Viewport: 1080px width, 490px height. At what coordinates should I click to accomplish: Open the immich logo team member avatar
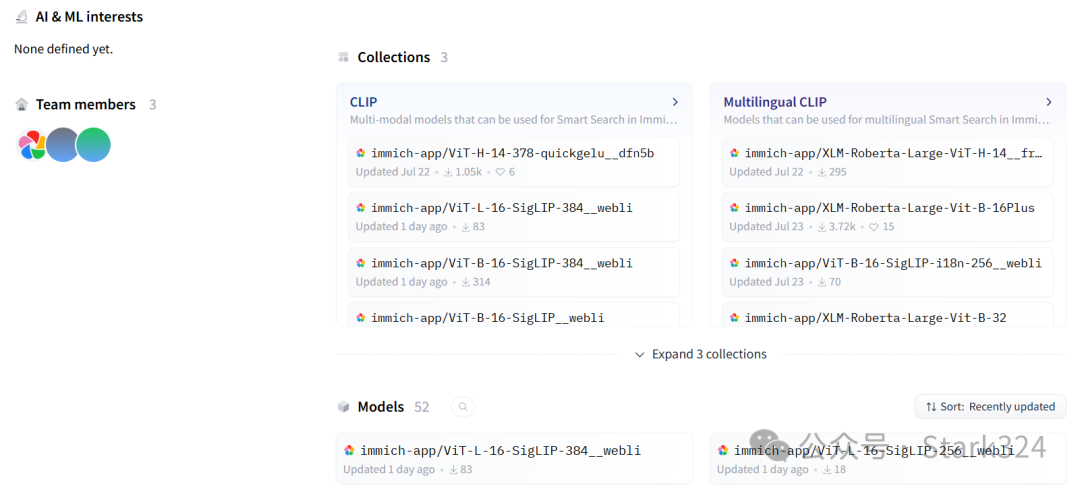[x=32, y=145]
